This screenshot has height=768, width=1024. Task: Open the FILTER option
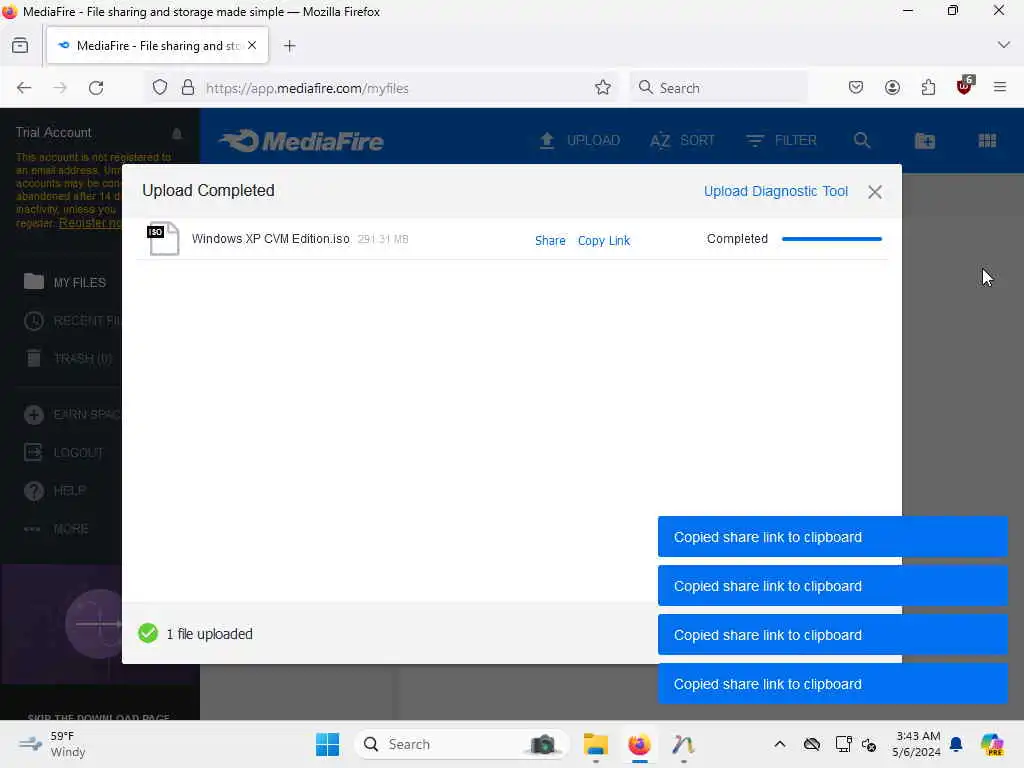pos(782,140)
